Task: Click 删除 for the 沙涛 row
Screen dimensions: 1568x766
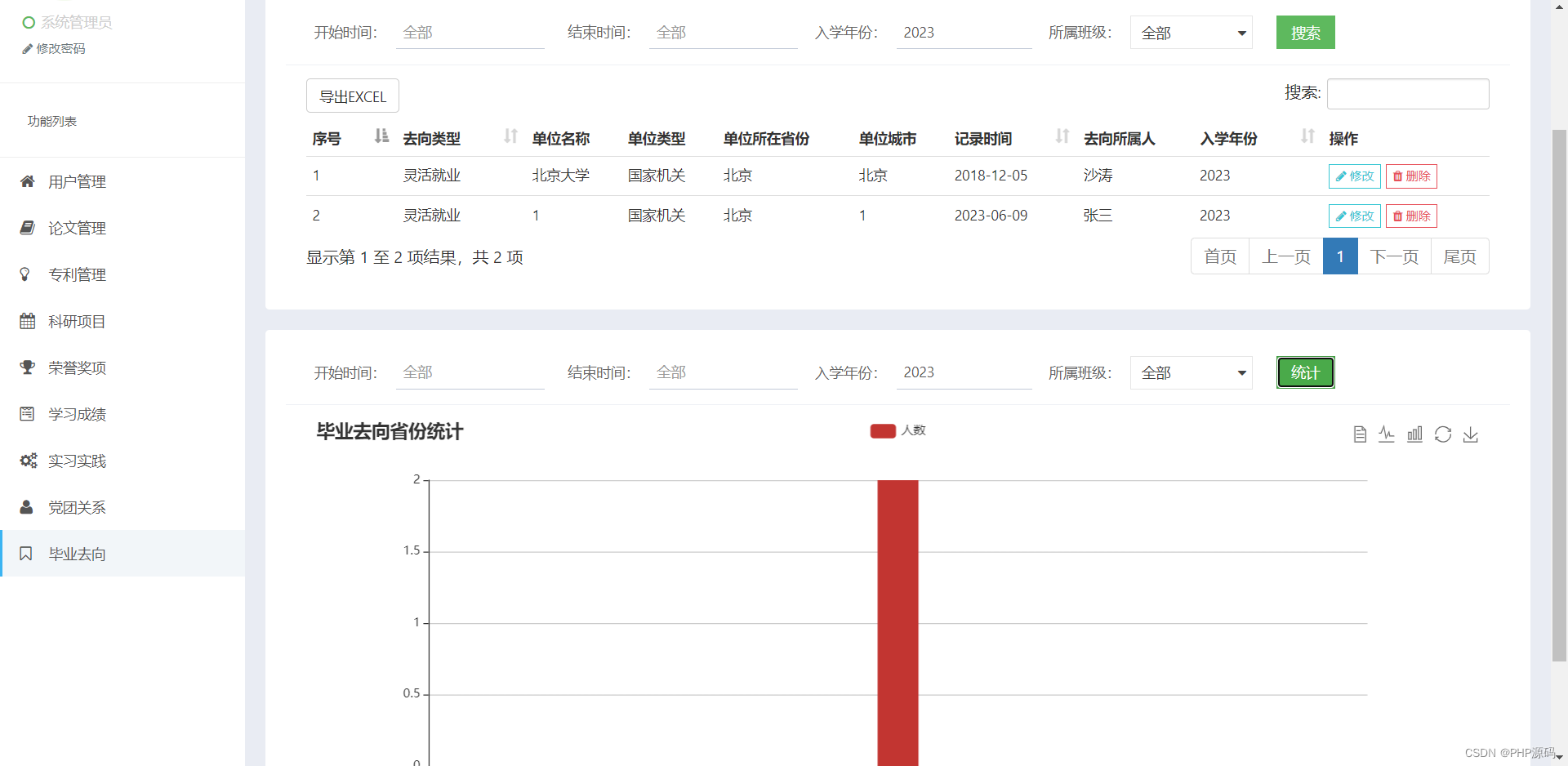Action: pos(1411,176)
